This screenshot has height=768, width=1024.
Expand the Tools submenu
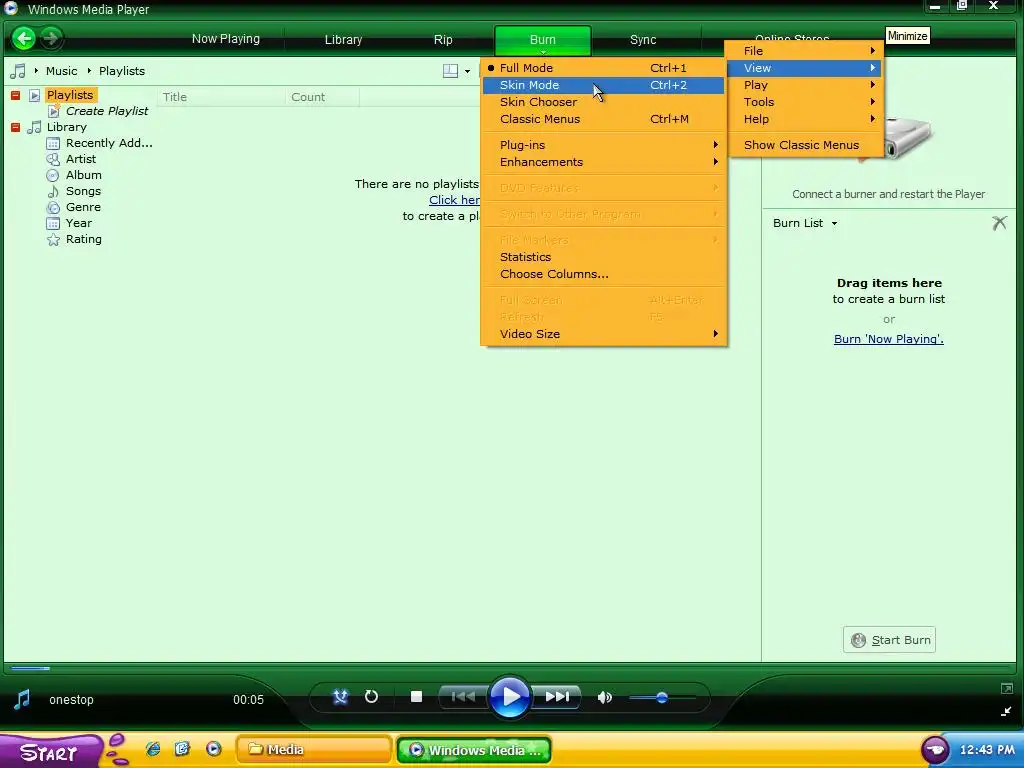coord(805,102)
